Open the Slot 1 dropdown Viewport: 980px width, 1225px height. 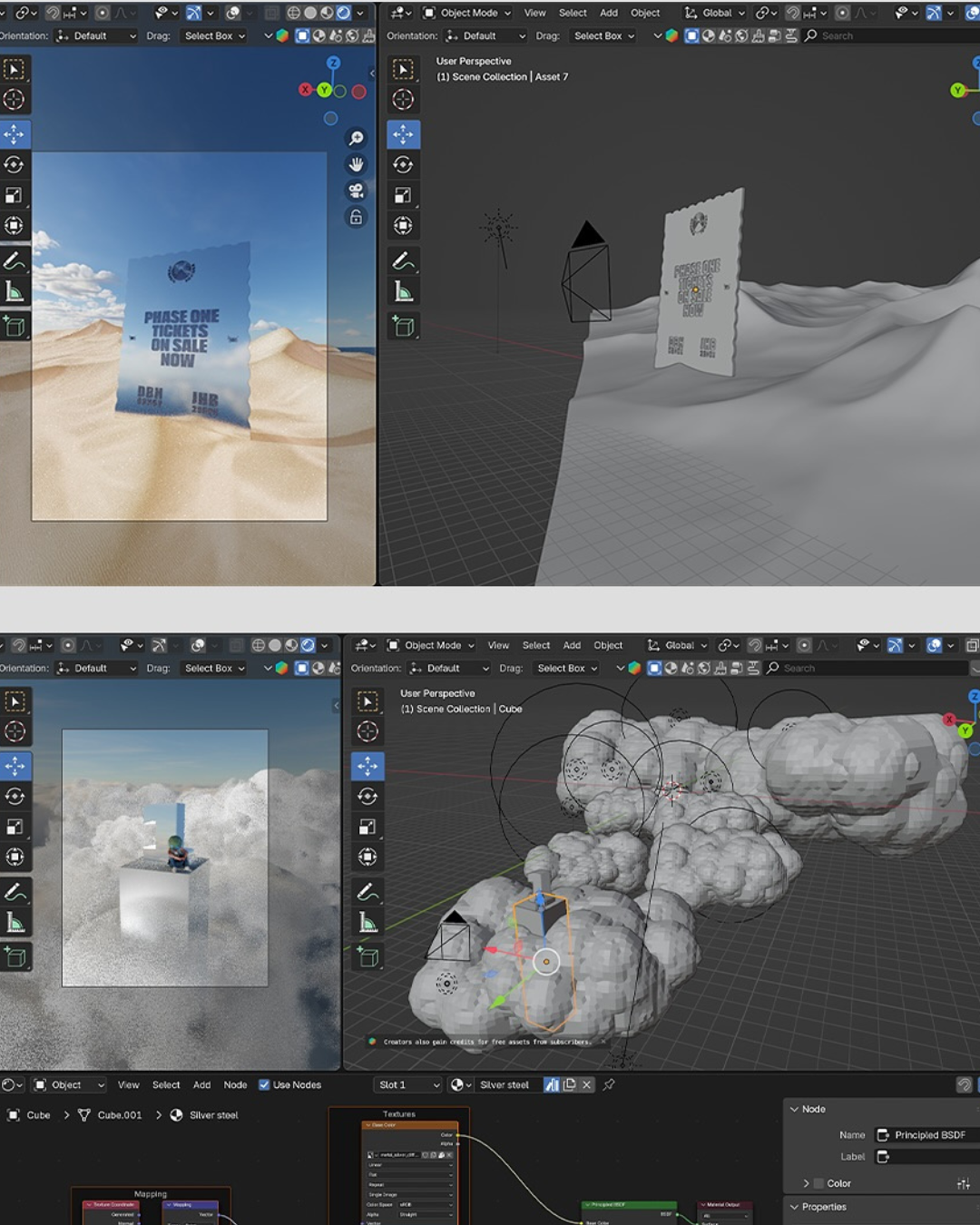click(x=408, y=1084)
